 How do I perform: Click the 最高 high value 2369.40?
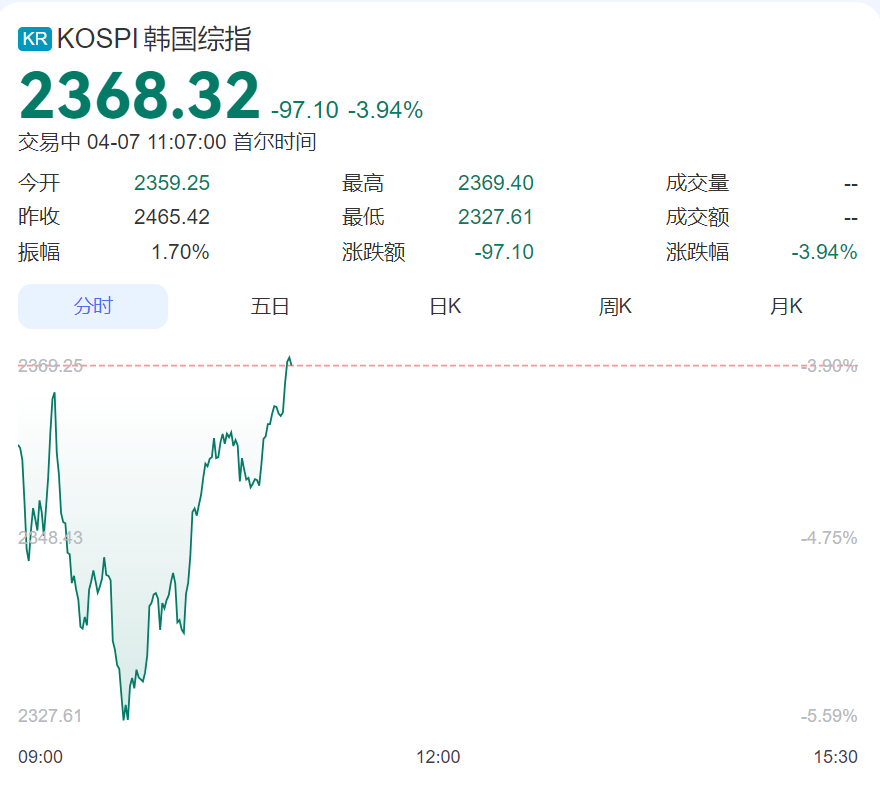[x=496, y=183]
